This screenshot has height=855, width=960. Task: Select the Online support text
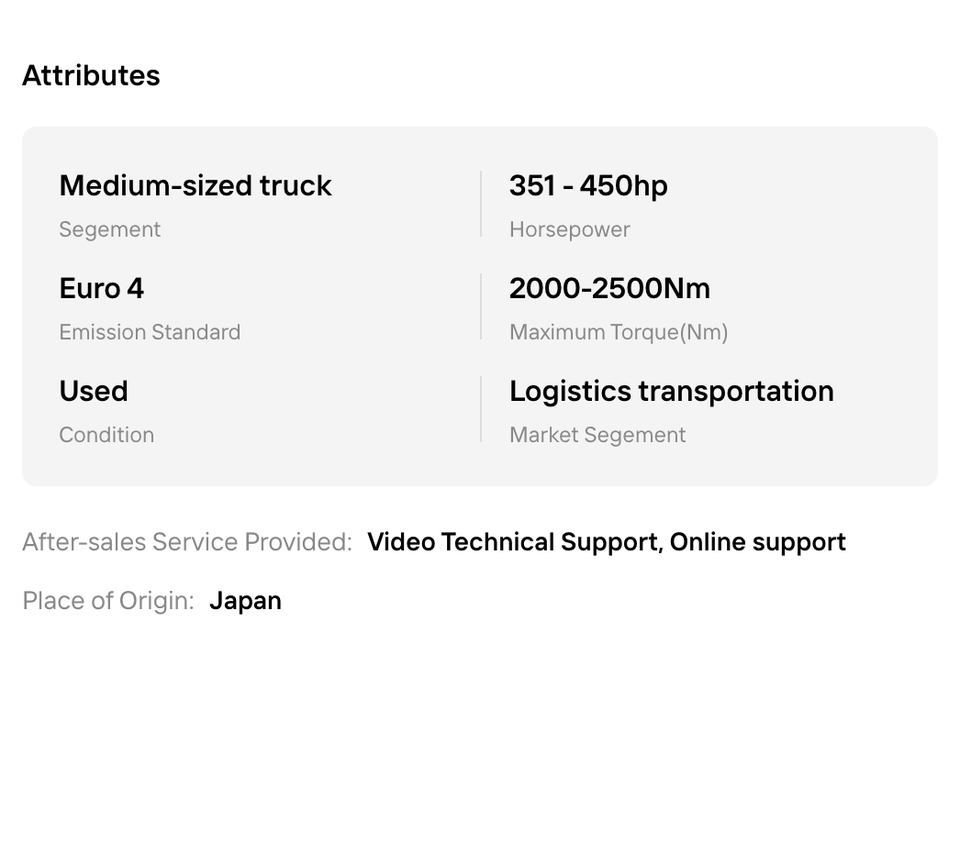point(757,542)
